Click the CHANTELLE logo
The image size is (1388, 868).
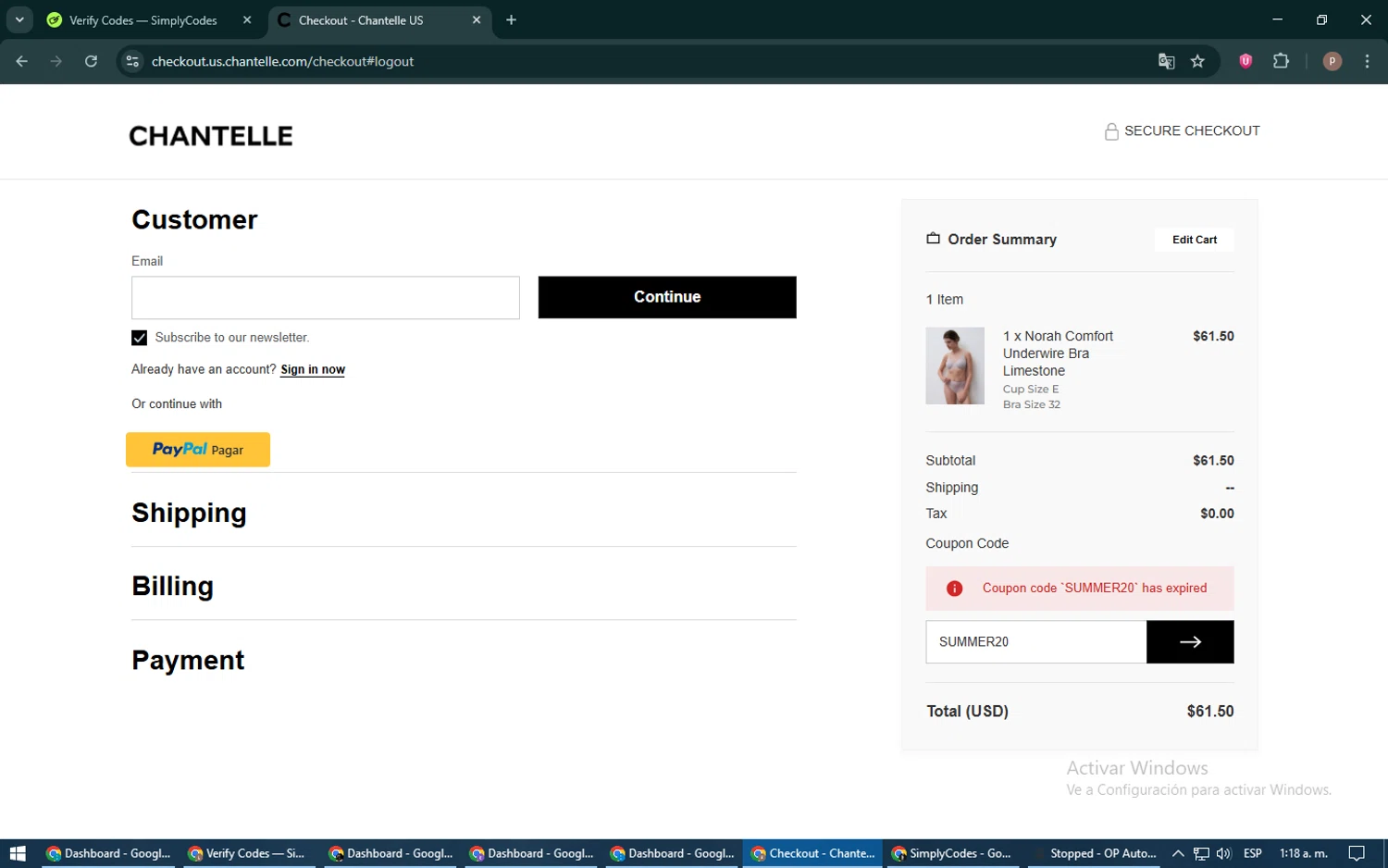(211, 136)
